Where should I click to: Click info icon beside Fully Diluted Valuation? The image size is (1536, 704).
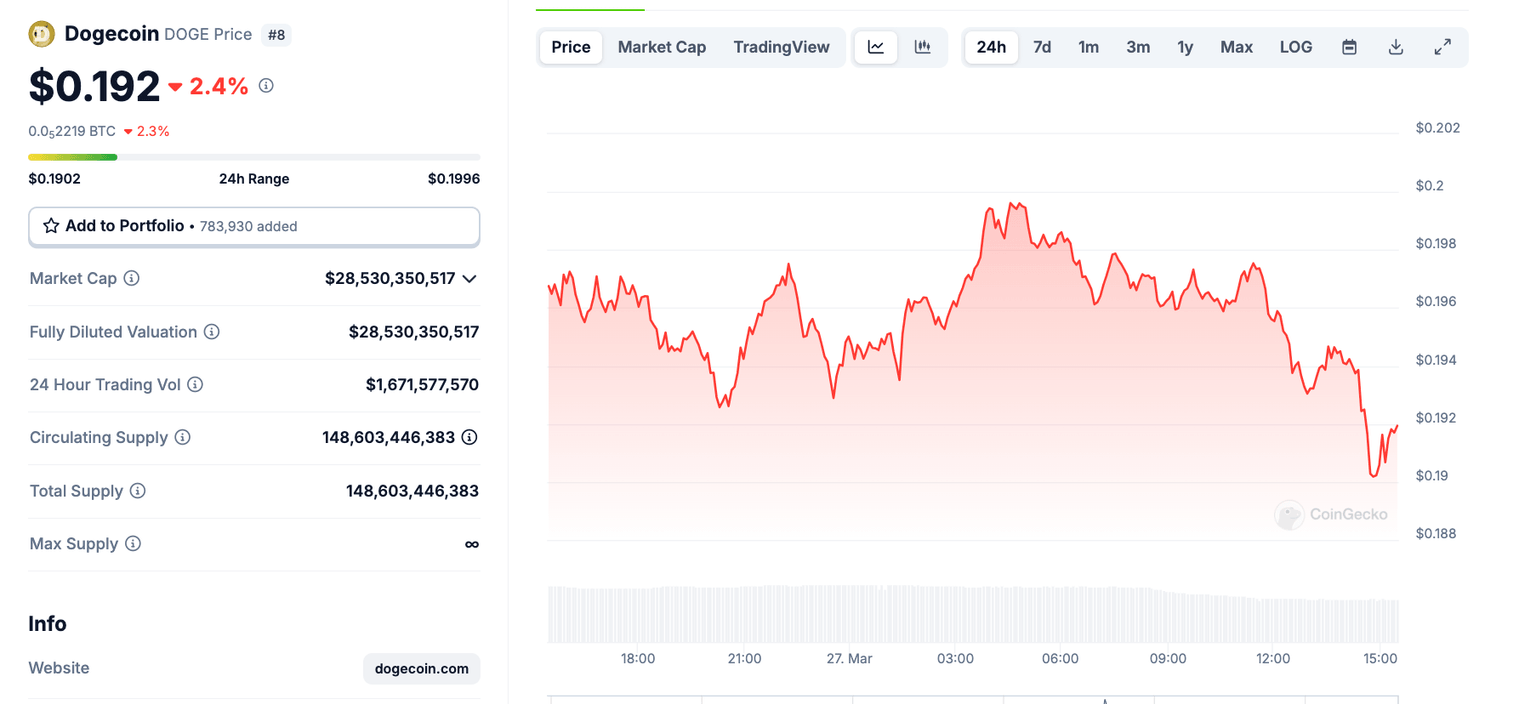211,332
